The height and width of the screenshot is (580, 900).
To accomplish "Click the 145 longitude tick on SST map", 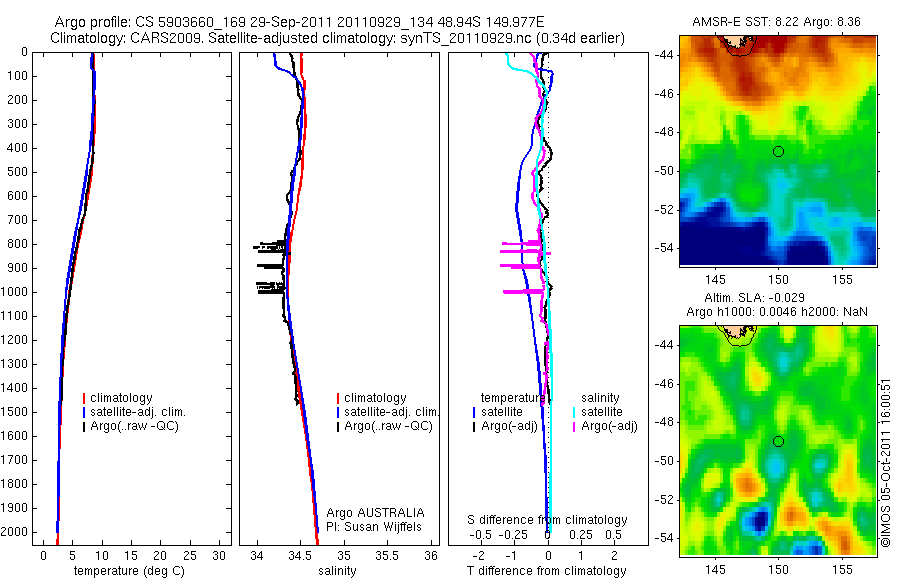I will click(x=715, y=280).
